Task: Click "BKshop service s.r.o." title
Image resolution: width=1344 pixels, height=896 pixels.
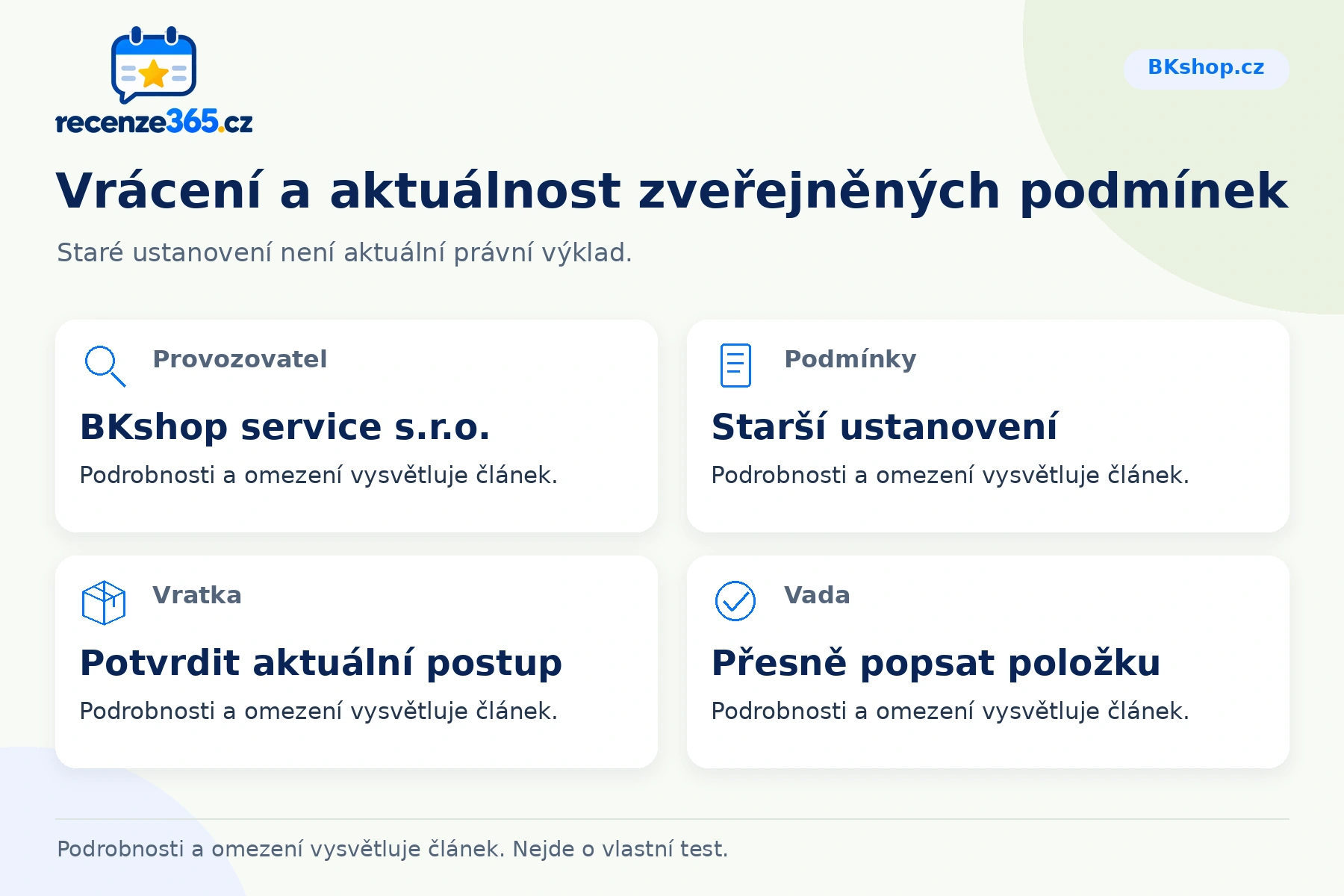Action: [x=285, y=427]
